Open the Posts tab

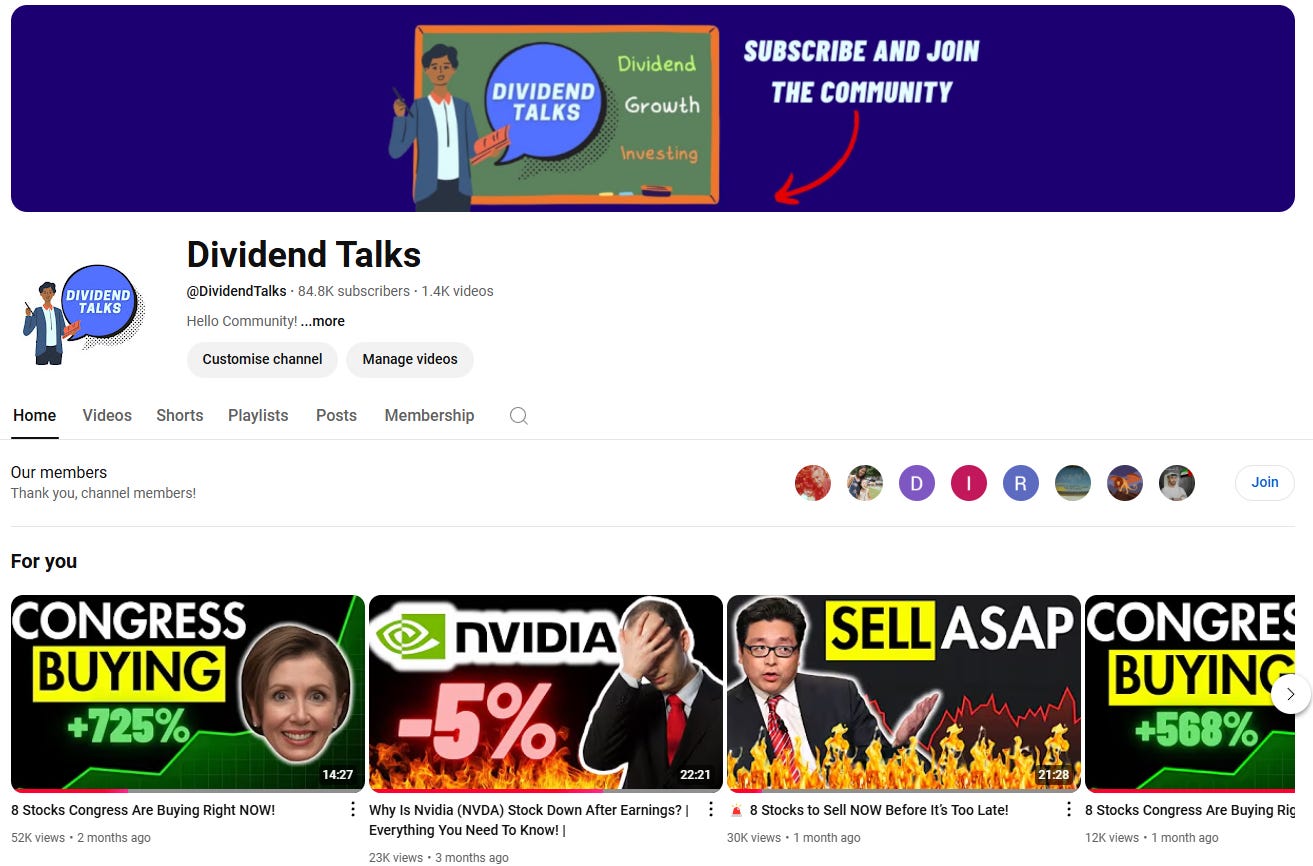(x=336, y=416)
